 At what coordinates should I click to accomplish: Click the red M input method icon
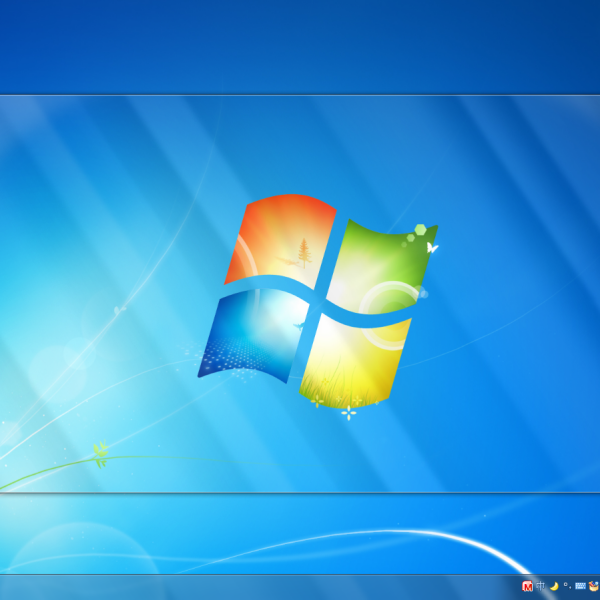click(527, 586)
